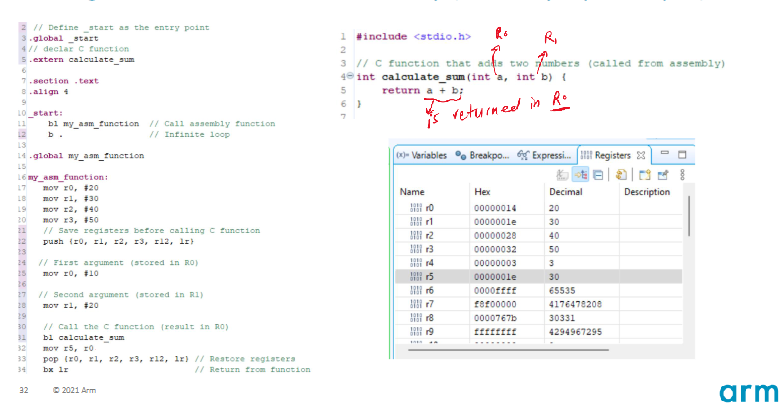This screenshot has width=784, height=404.
Task: Click the register icon beside r5
Action: (x=416, y=276)
